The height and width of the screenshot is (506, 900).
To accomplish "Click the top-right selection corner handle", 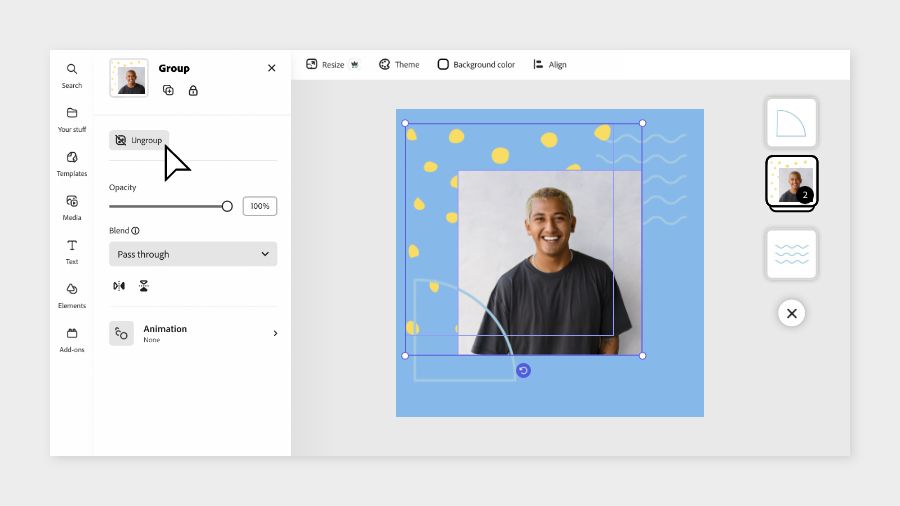I will point(642,123).
